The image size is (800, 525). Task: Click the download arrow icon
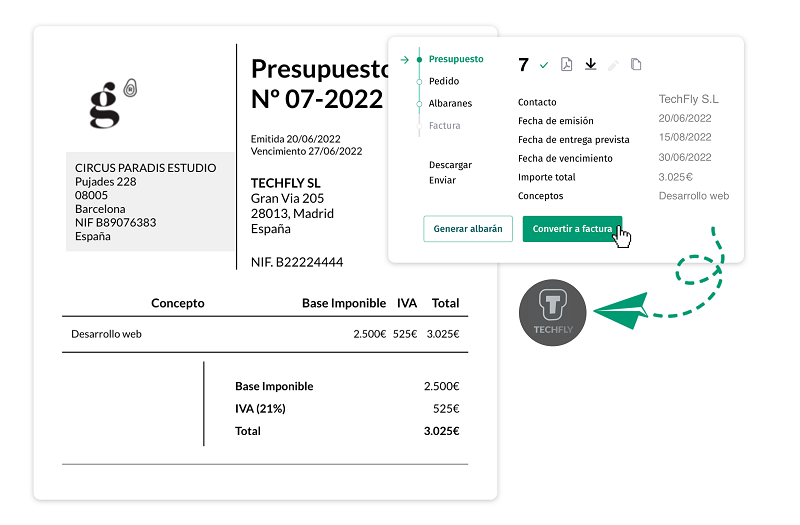[x=590, y=64]
